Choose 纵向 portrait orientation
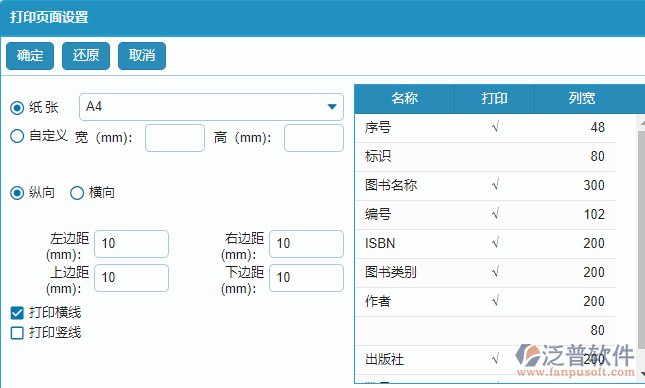 point(17,193)
